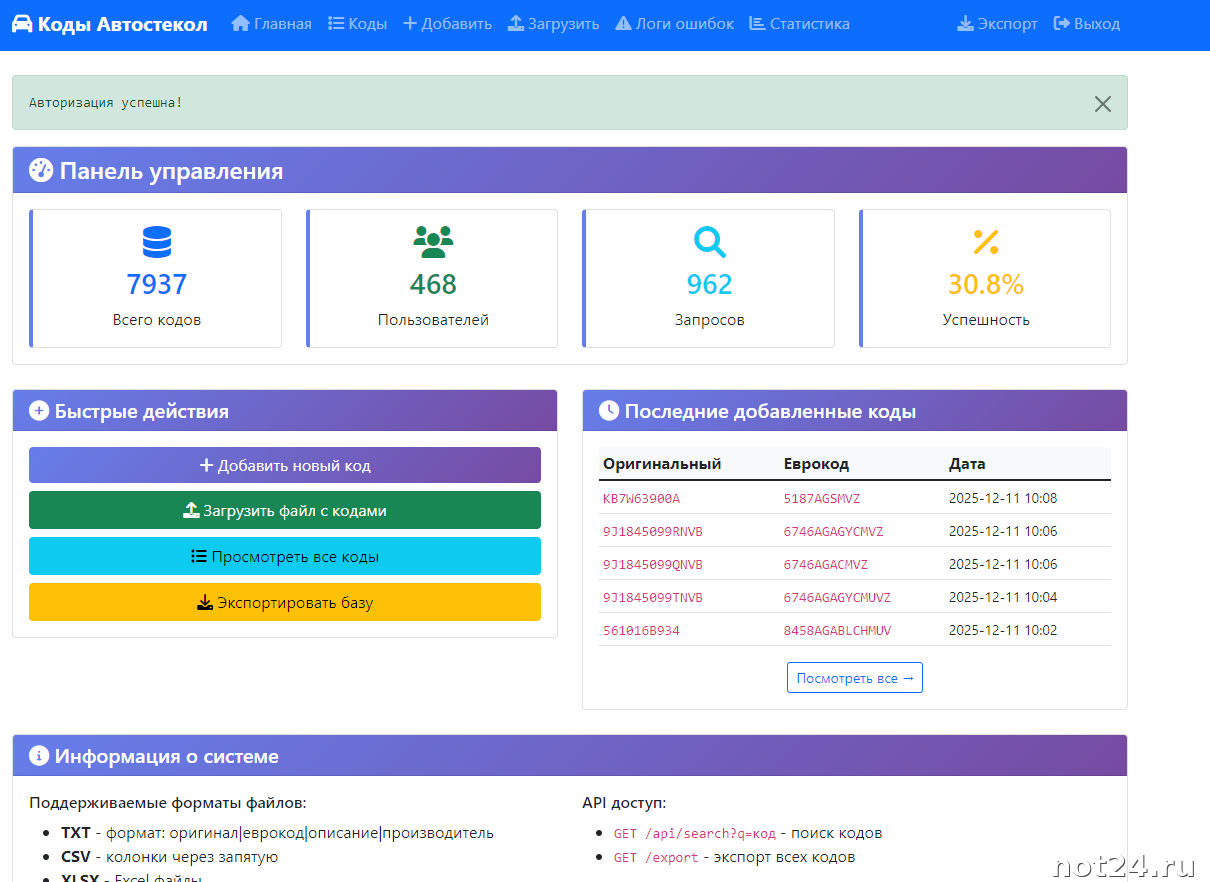Switch to the Статистика page
This screenshot has width=1210, height=882.
(x=799, y=24)
